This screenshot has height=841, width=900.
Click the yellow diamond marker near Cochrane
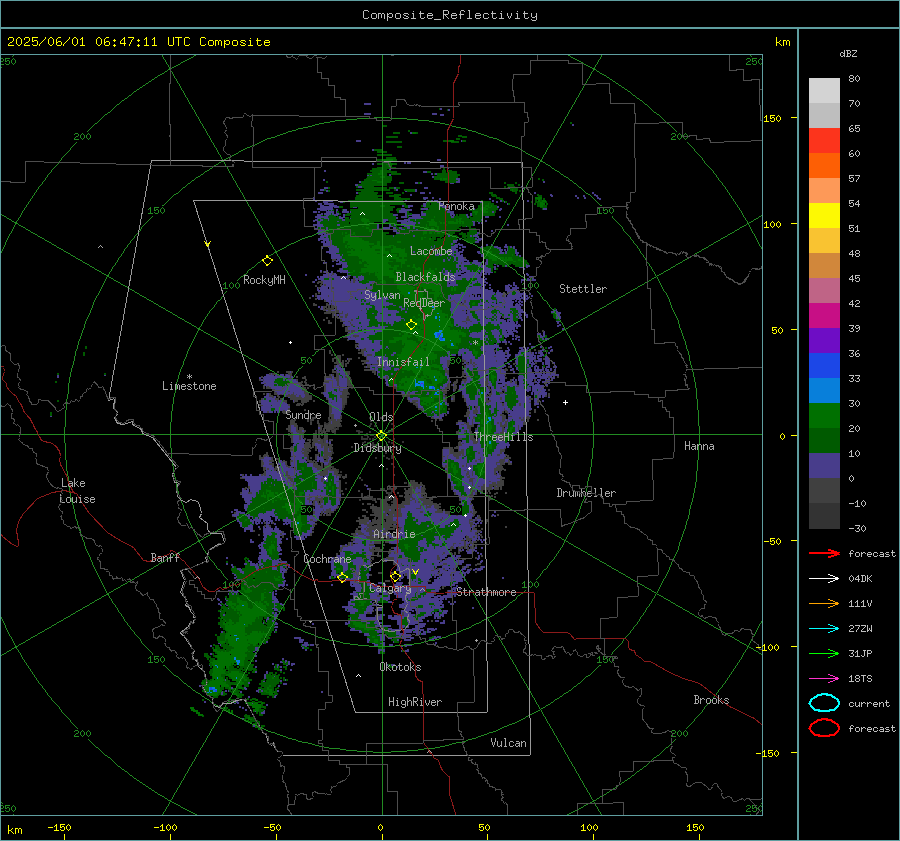pos(343,578)
